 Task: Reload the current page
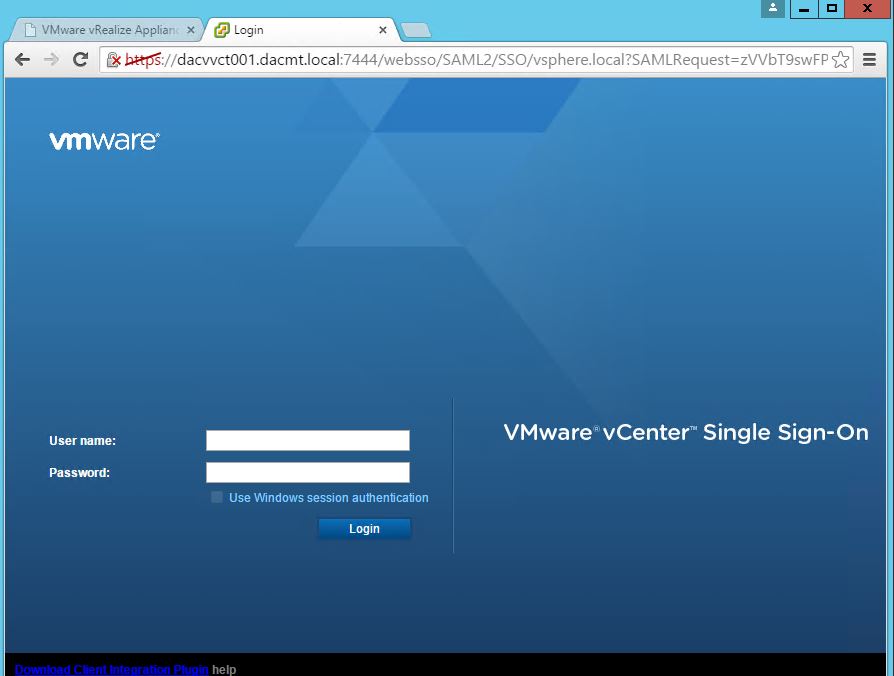tap(80, 59)
